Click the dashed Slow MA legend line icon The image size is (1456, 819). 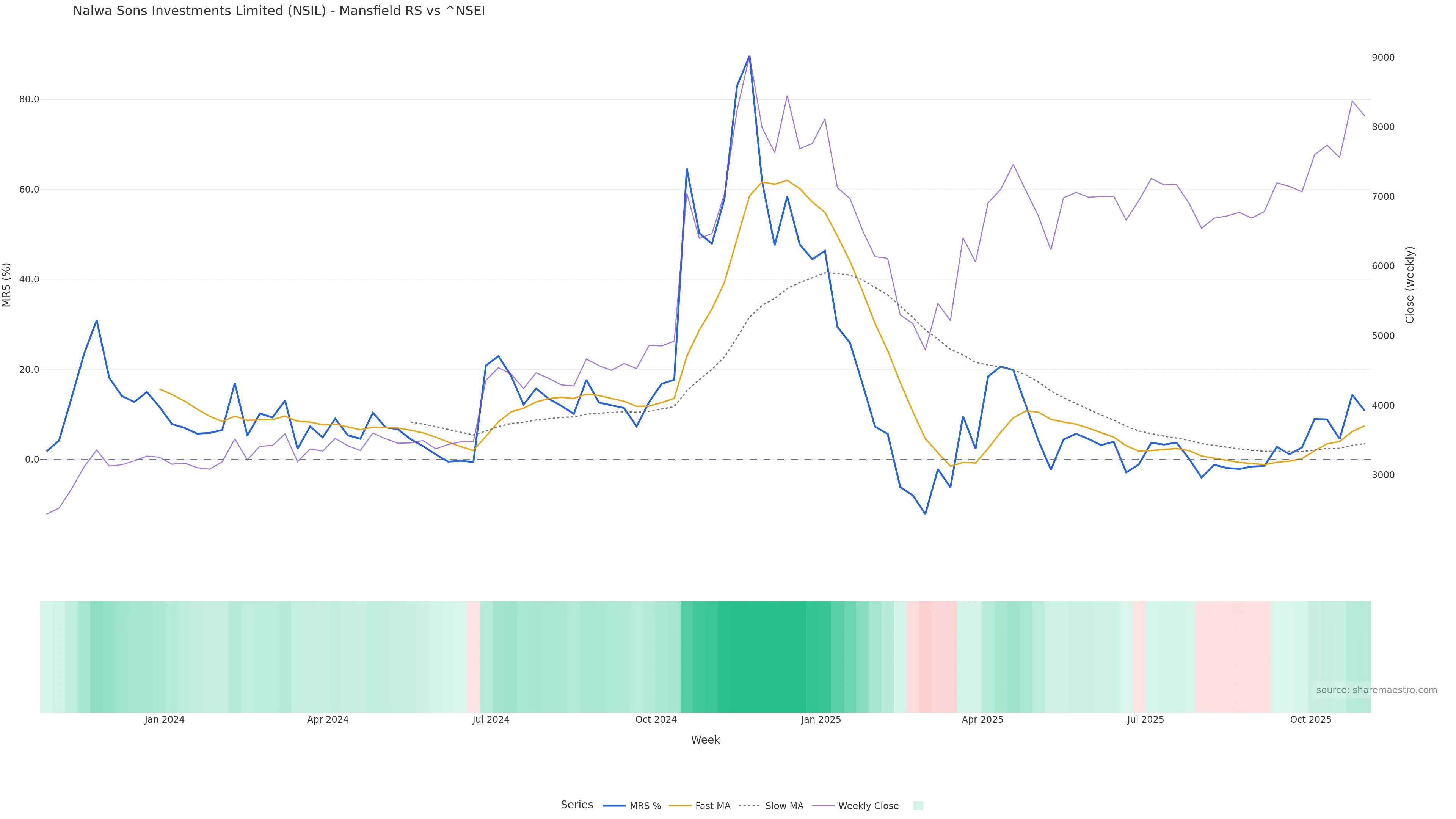[x=749, y=806]
